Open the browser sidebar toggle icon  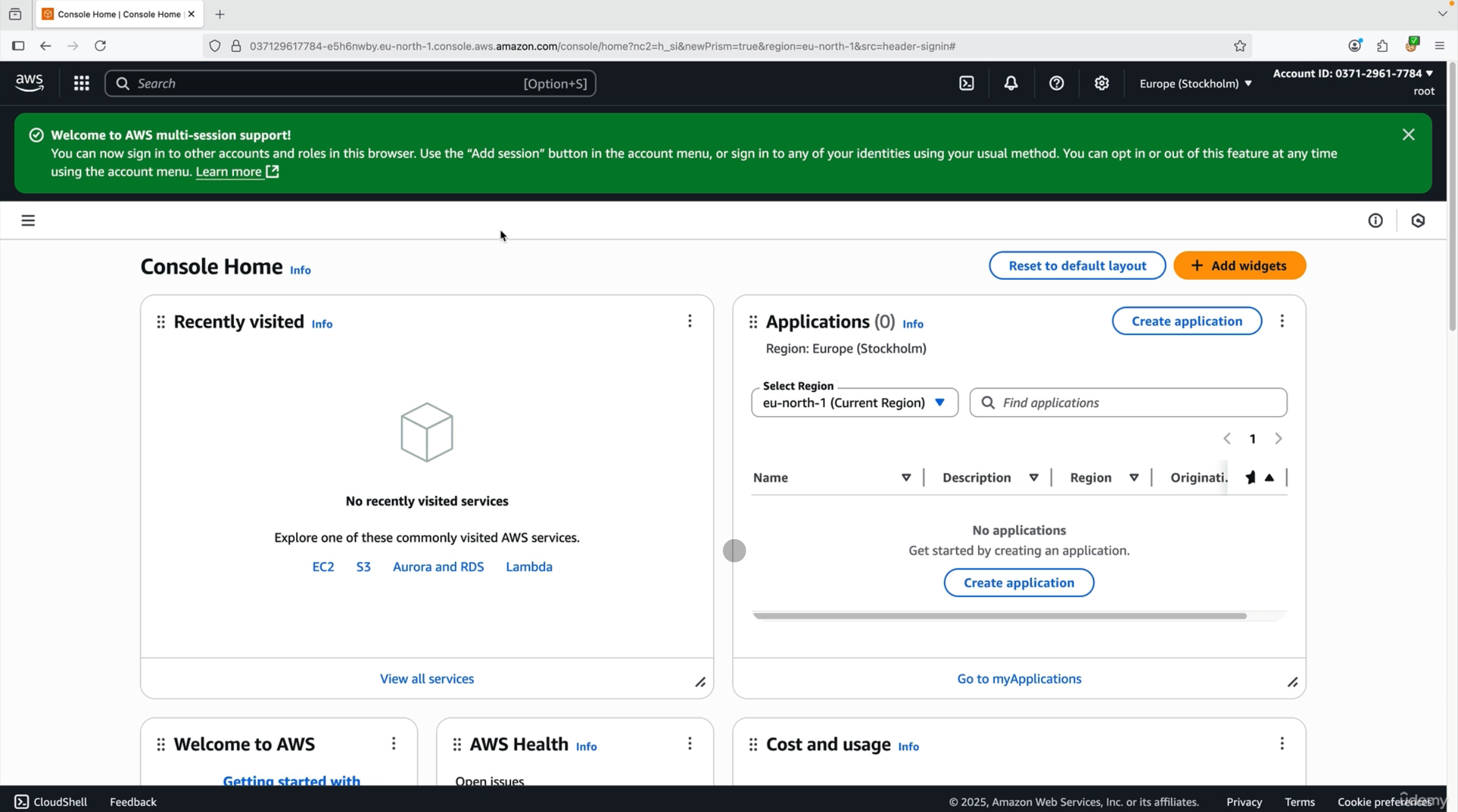(x=18, y=46)
